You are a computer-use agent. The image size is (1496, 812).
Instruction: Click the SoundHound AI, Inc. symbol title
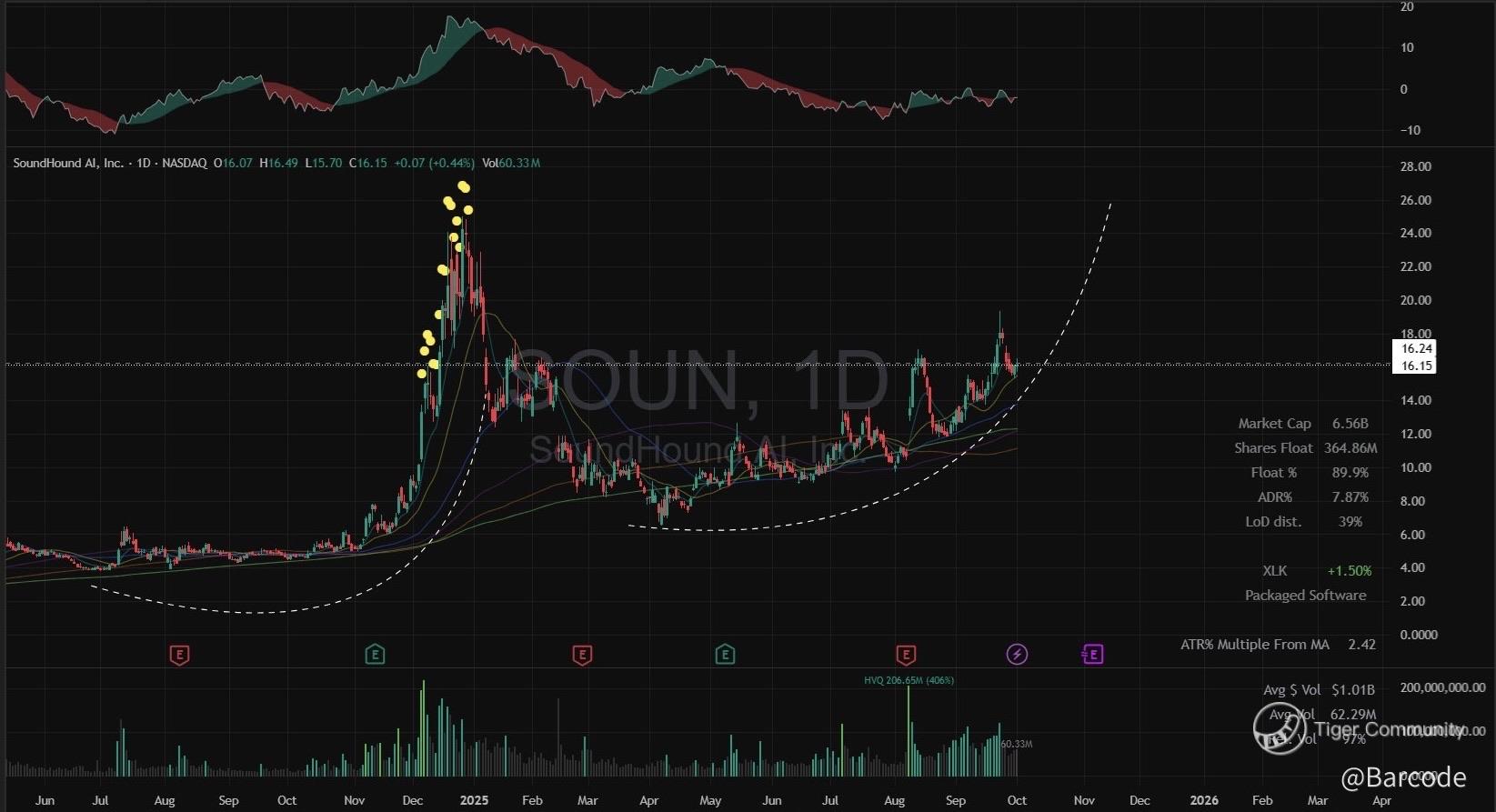[x=68, y=164]
